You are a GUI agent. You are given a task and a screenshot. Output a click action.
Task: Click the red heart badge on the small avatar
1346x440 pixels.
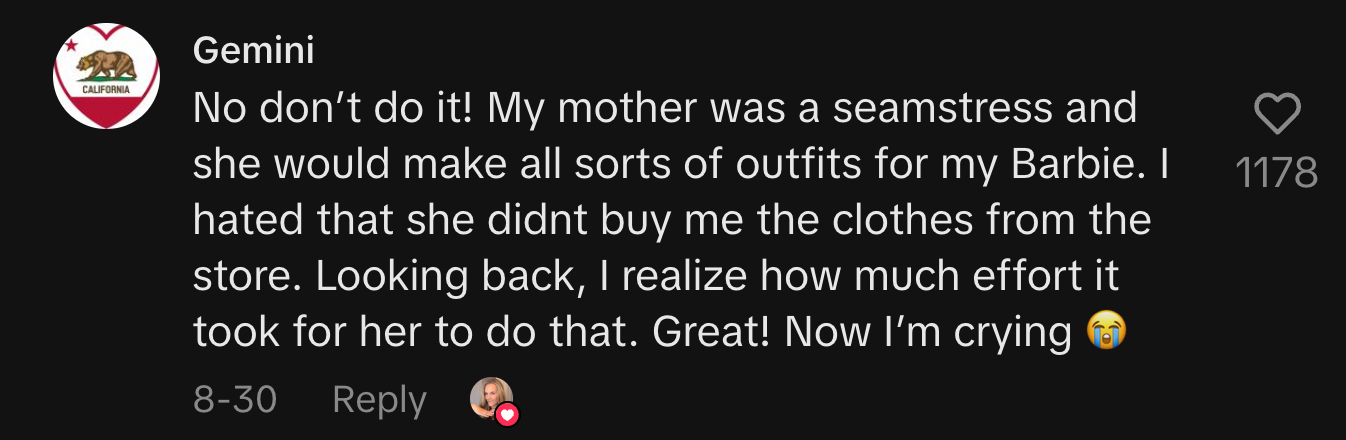point(507,414)
